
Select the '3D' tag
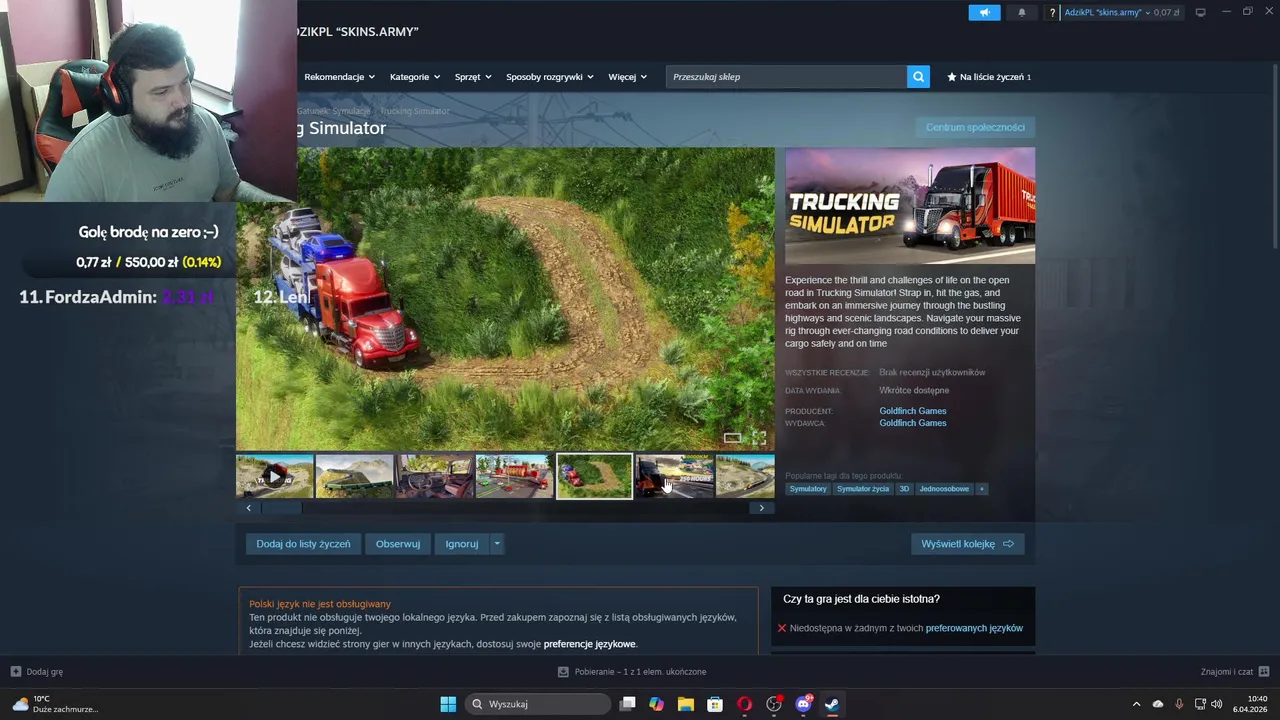tap(904, 489)
